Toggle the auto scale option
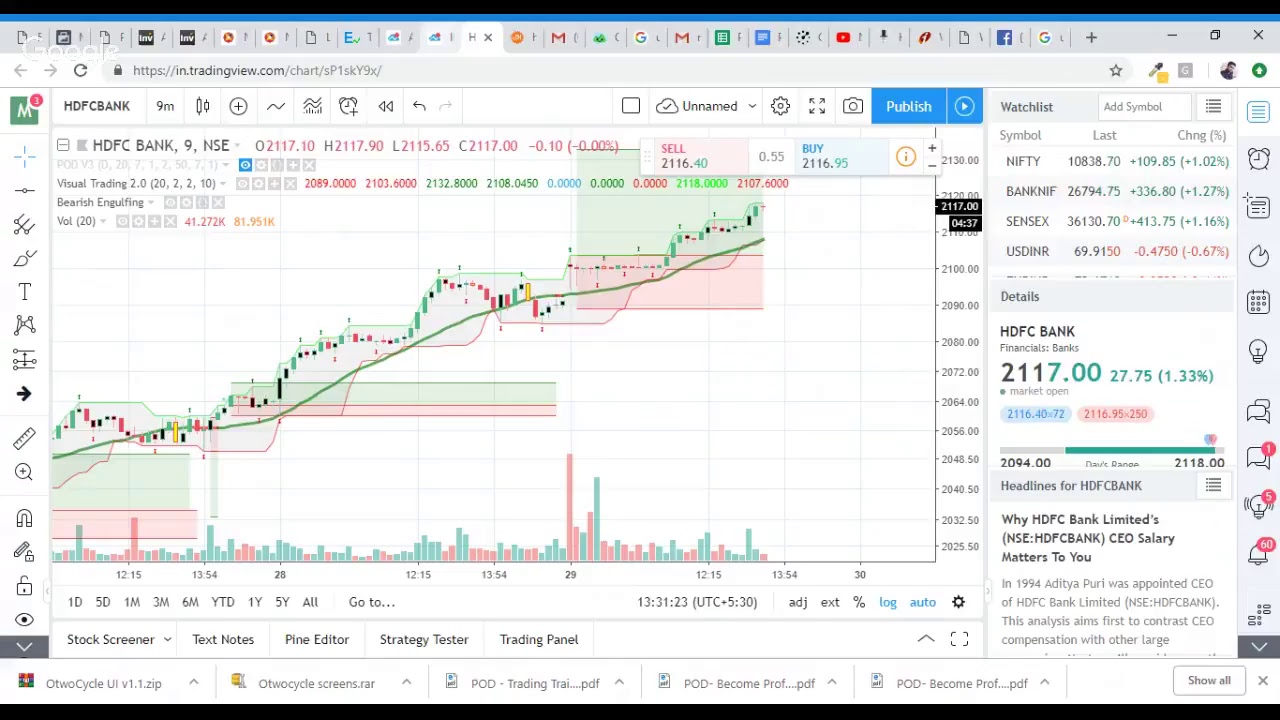This screenshot has height=720, width=1280. click(923, 602)
